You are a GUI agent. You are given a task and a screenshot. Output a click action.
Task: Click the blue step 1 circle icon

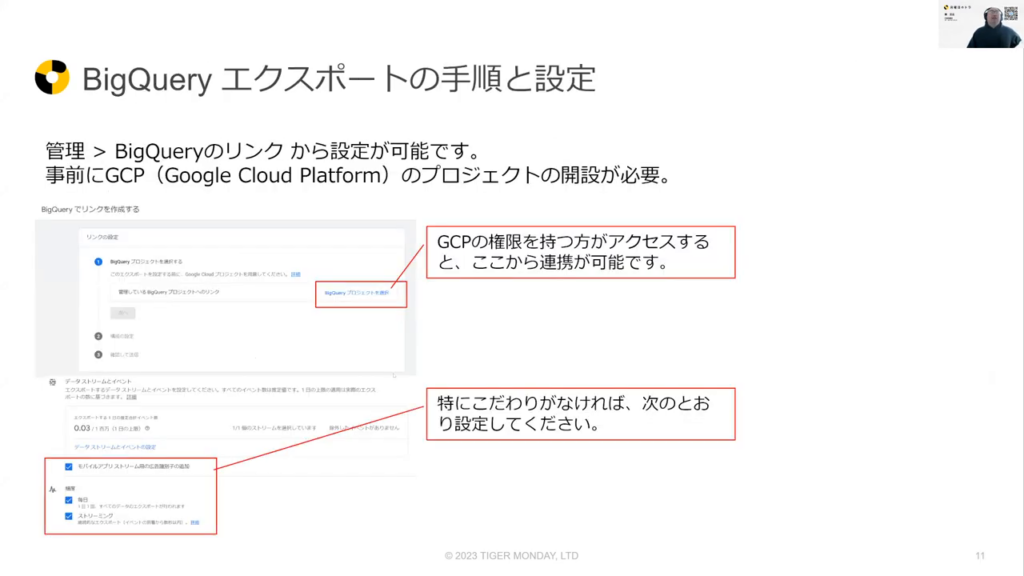99,262
